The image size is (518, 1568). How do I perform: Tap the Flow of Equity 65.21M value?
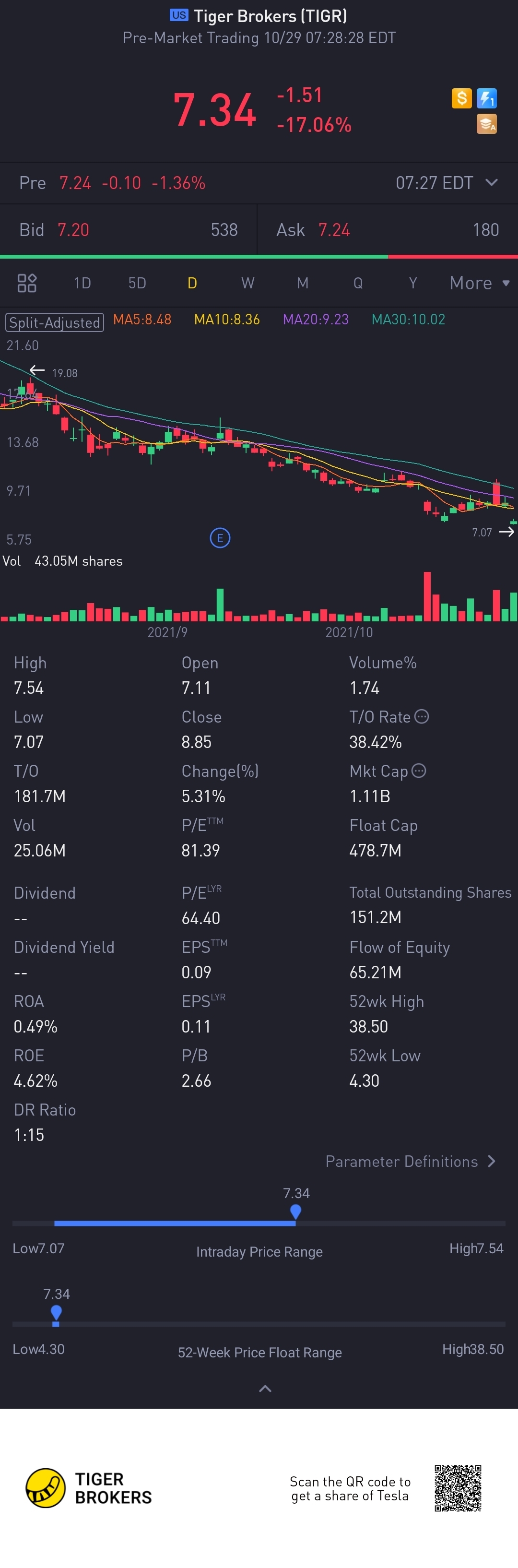coord(375,972)
